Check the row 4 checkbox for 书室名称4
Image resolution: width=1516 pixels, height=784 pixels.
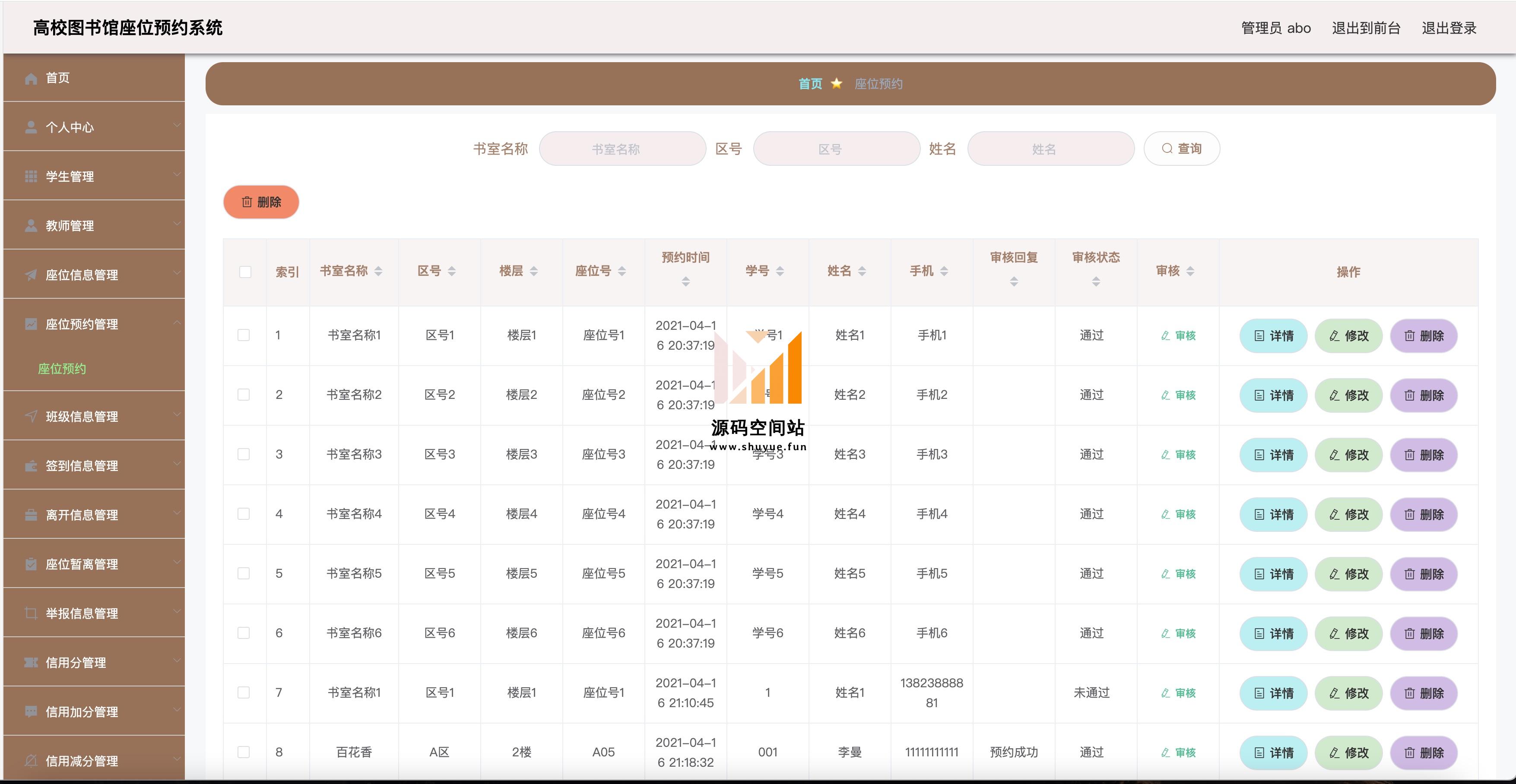pyautogui.click(x=244, y=514)
